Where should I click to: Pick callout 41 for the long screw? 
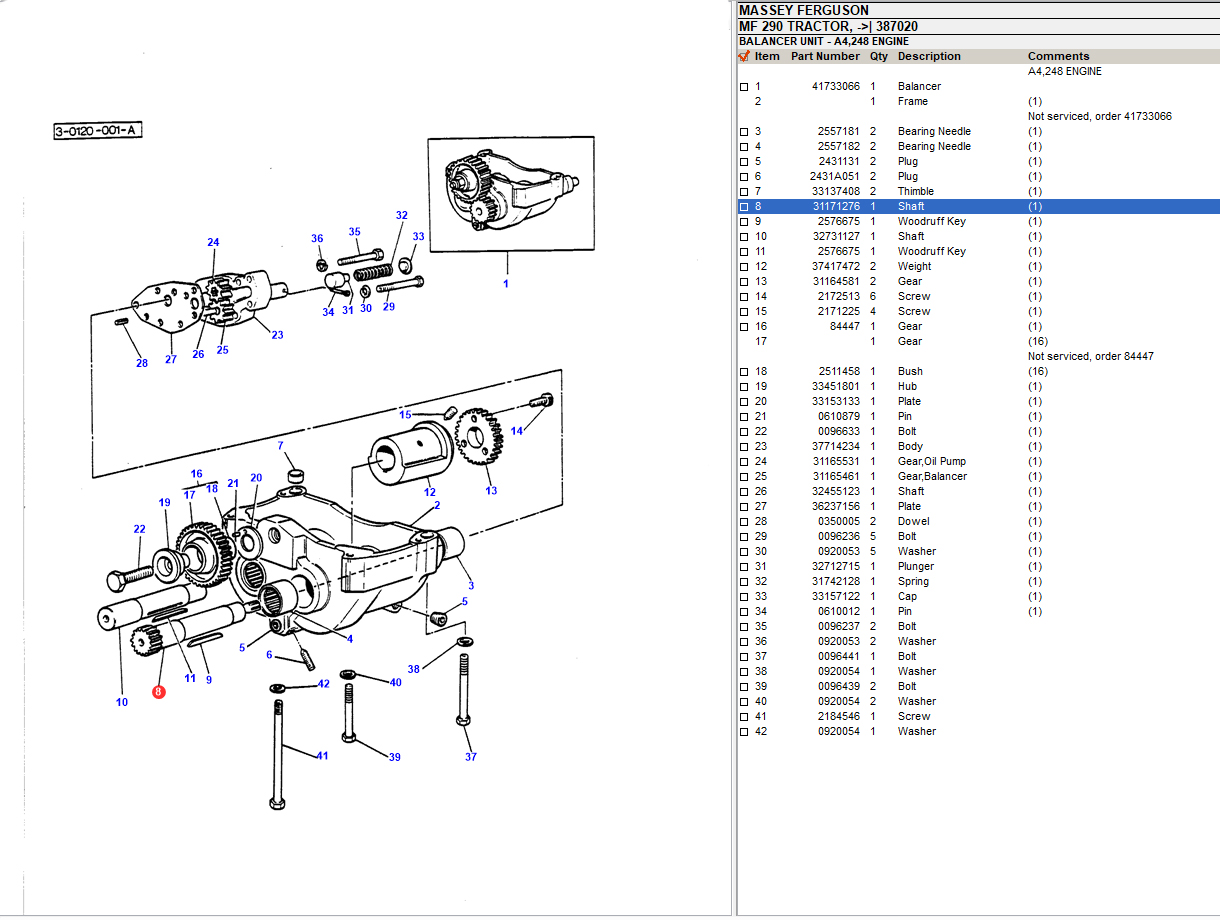tap(322, 756)
